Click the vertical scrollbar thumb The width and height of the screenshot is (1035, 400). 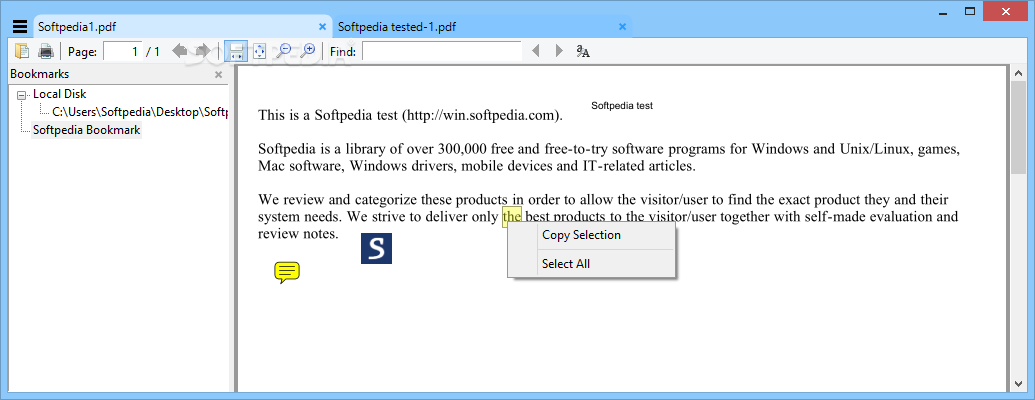coord(1018,127)
